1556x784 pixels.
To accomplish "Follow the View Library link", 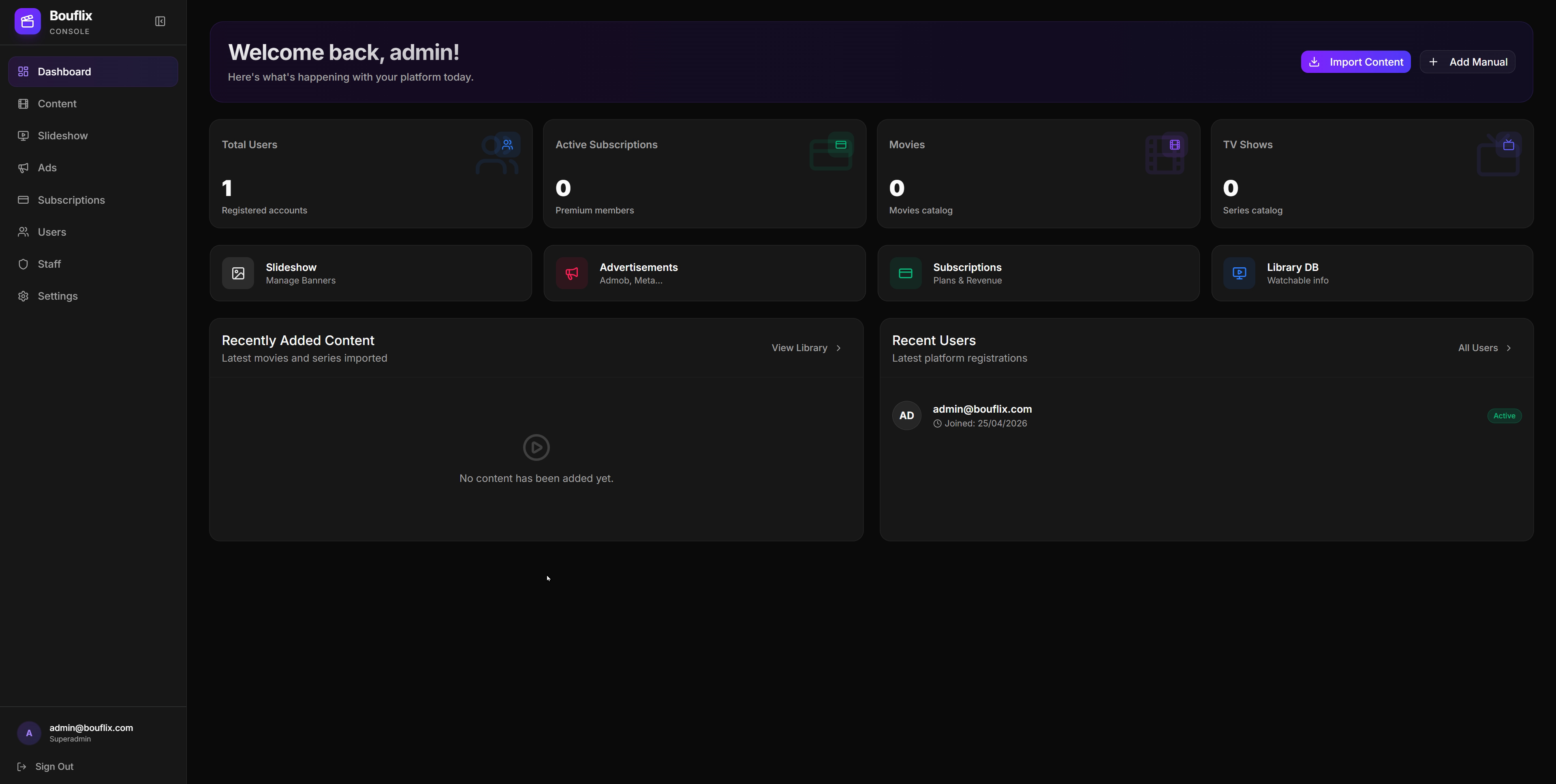I will pyautogui.click(x=806, y=348).
